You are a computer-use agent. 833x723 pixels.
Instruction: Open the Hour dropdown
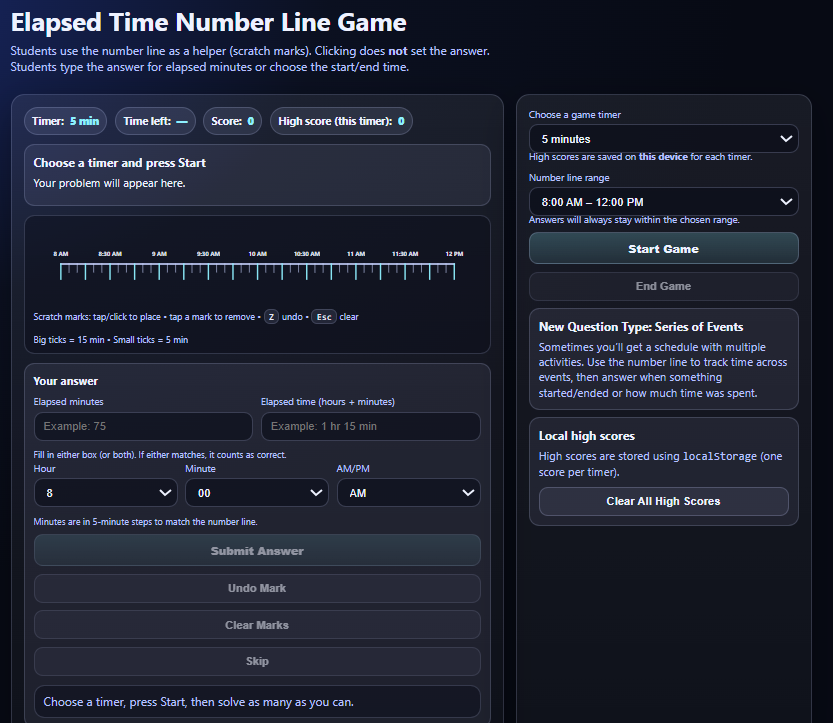[105, 493]
